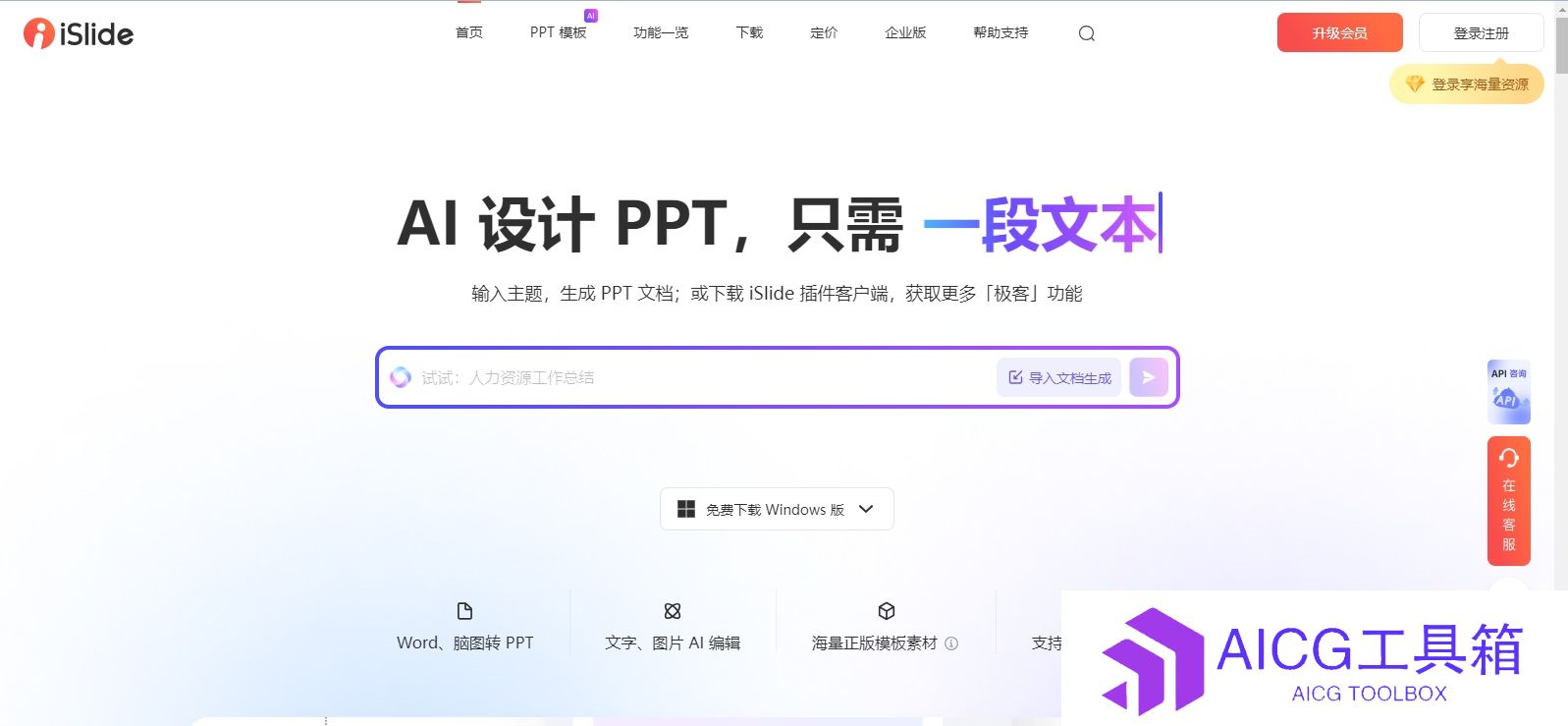Click the 登录注册 button
The height and width of the screenshot is (726, 1568).
pos(1482,32)
